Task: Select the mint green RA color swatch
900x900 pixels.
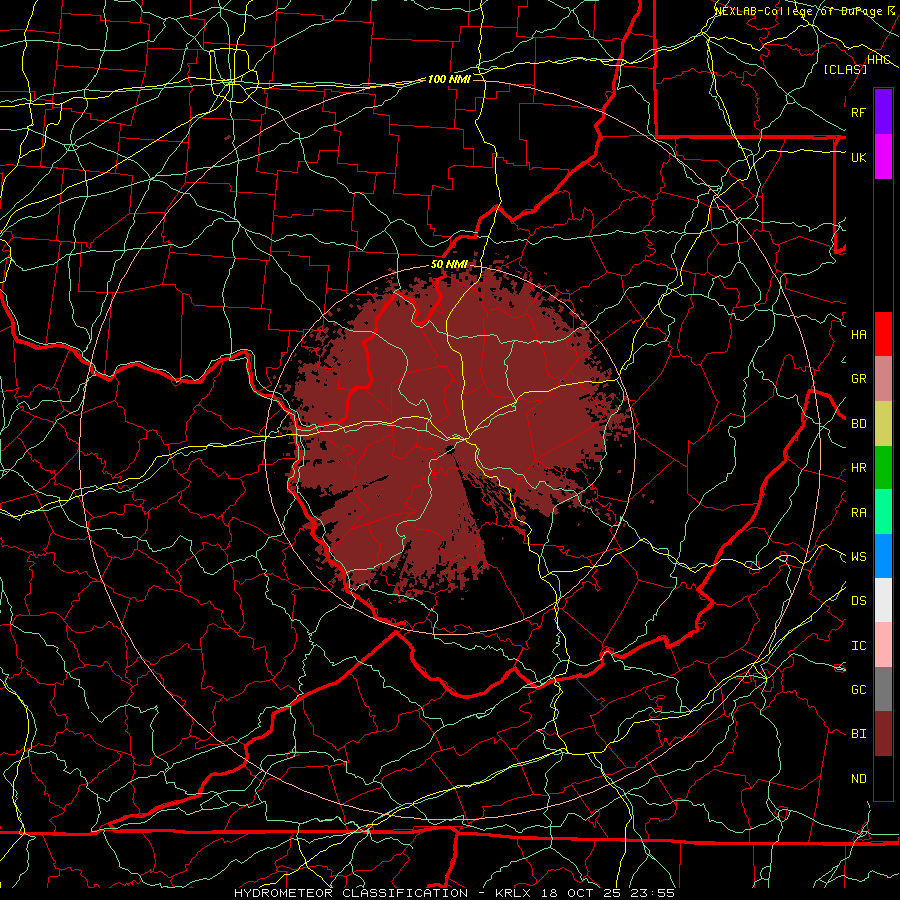Action: point(883,512)
